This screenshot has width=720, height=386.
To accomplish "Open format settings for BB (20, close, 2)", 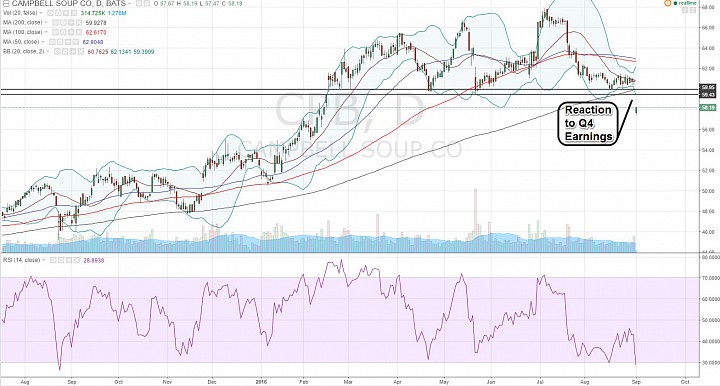I will (65, 51).
